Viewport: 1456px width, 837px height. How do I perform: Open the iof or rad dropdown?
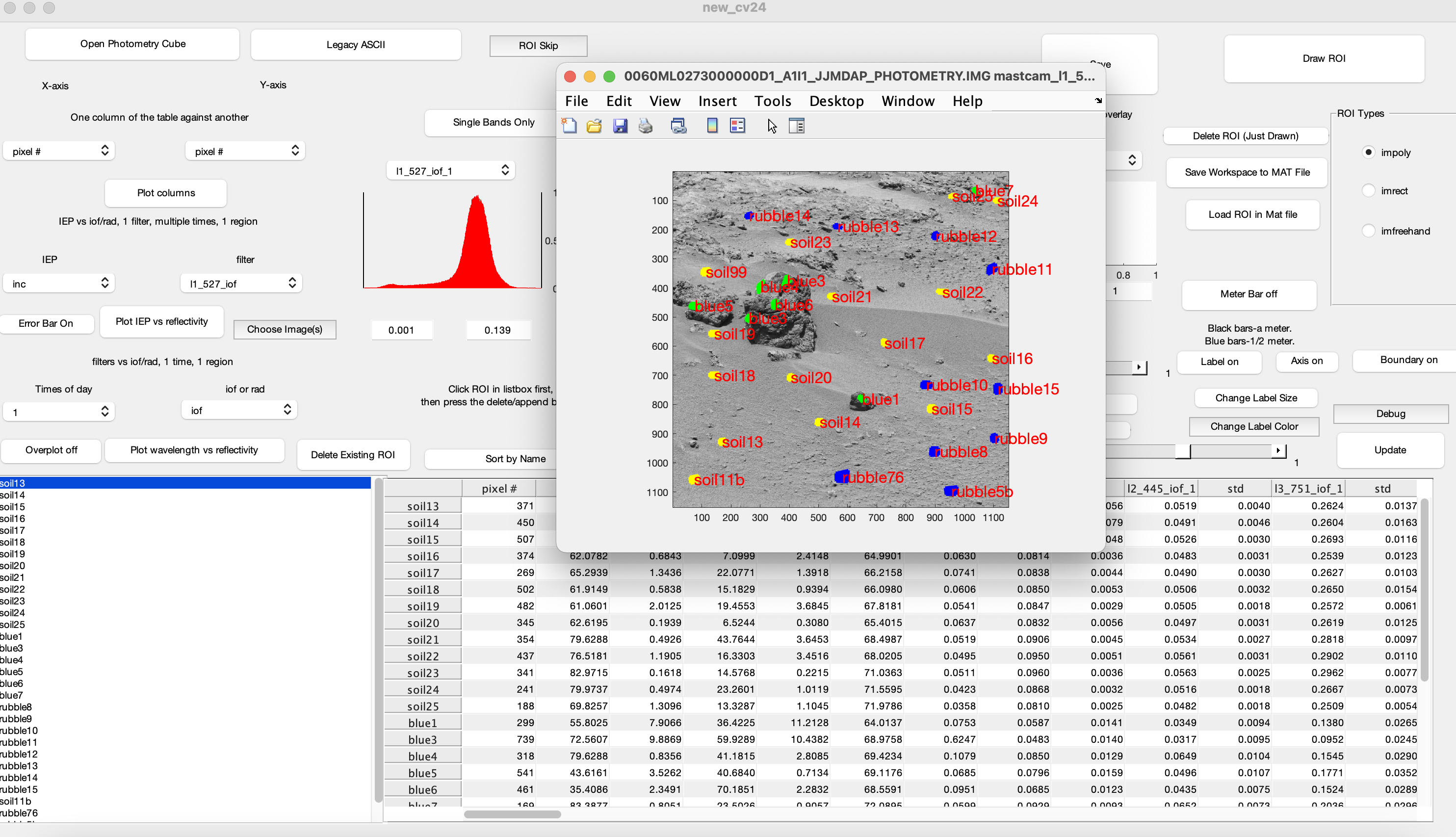pos(239,411)
